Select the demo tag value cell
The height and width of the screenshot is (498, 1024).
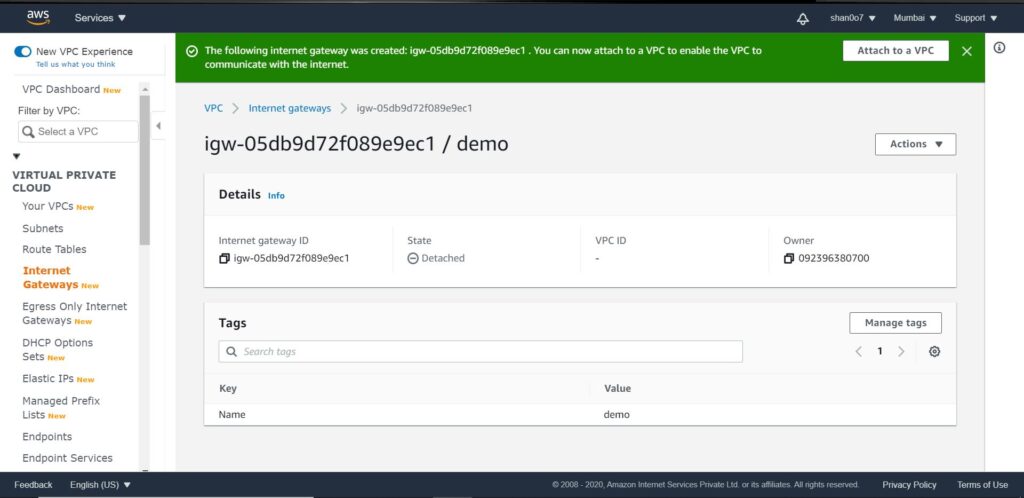[x=616, y=414]
